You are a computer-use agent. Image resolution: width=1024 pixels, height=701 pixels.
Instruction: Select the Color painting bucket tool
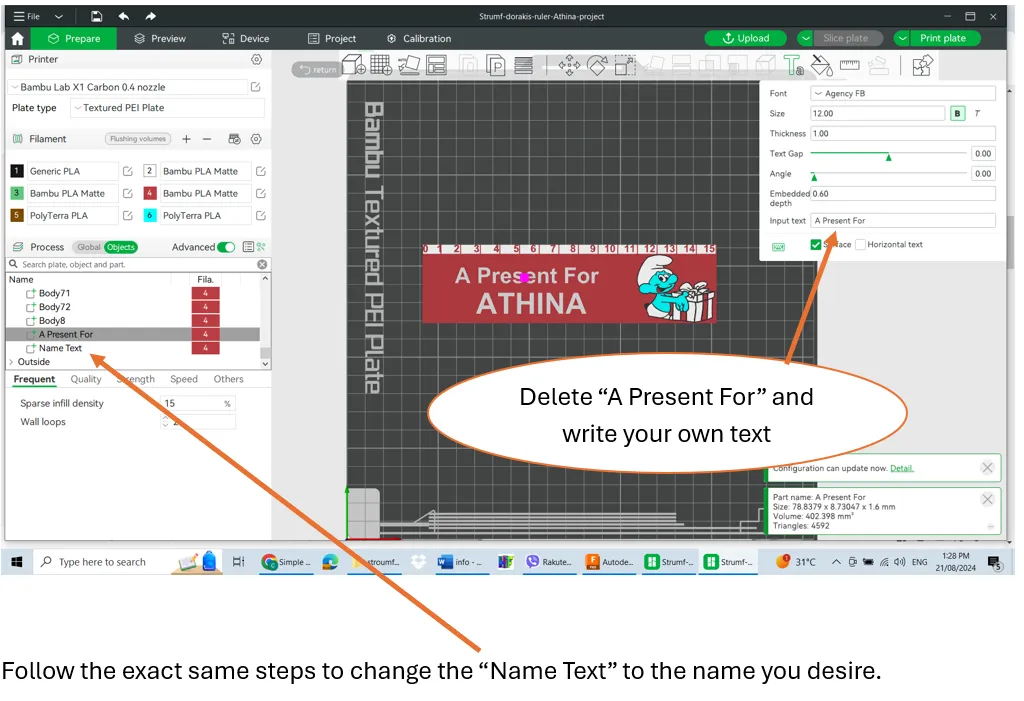tap(822, 65)
